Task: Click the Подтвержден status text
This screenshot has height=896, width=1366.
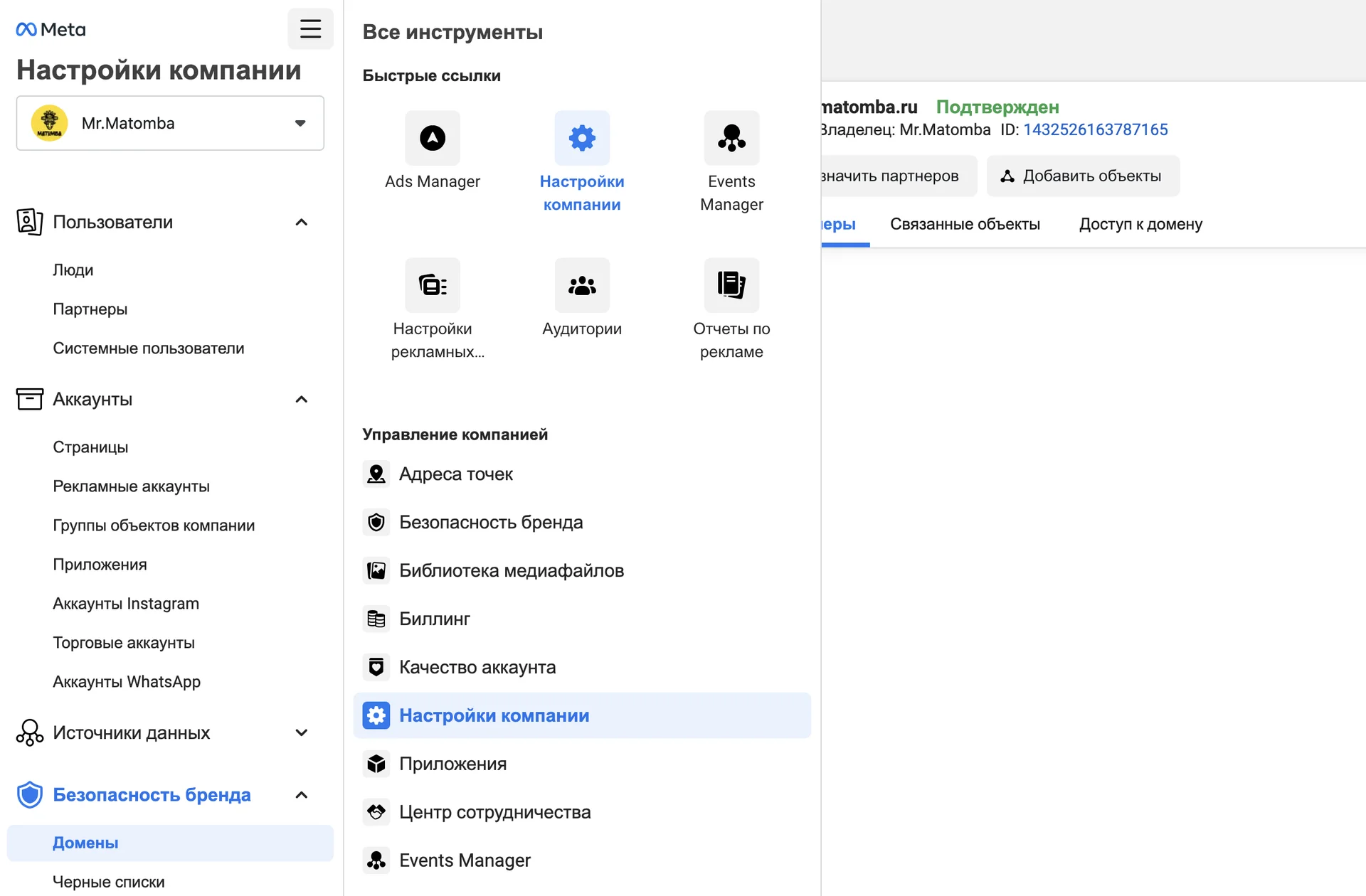Action: tap(997, 107)
